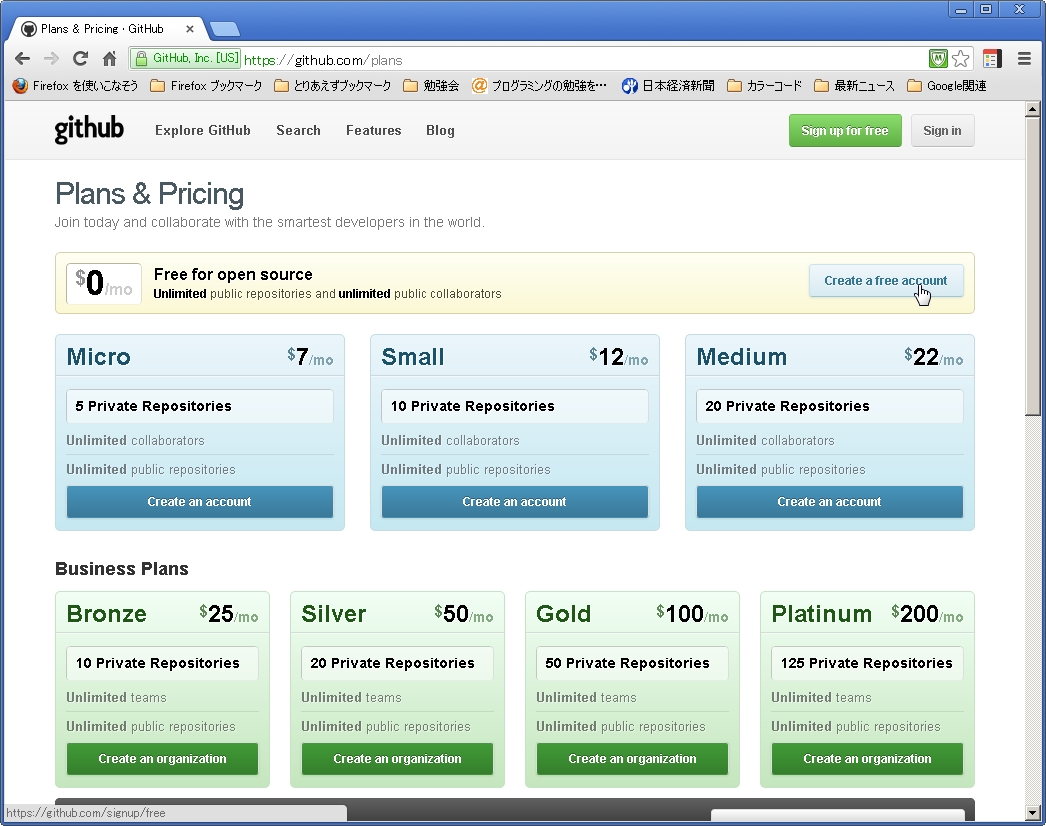Bookmark this page with the star icon
This screenshot has width=1046, height=826.
tap(961, 59)
